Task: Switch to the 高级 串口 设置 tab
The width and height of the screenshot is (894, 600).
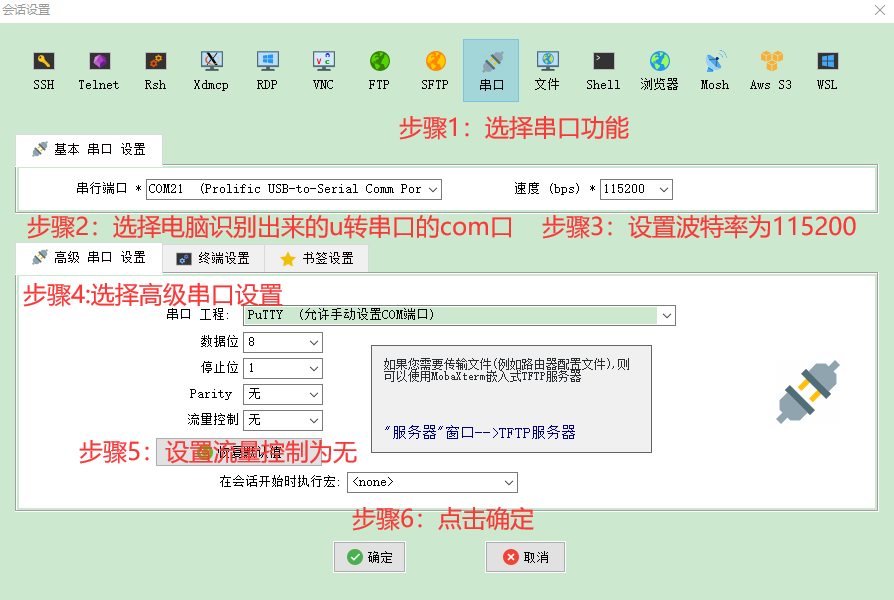Action: click(x=89, y=258)
